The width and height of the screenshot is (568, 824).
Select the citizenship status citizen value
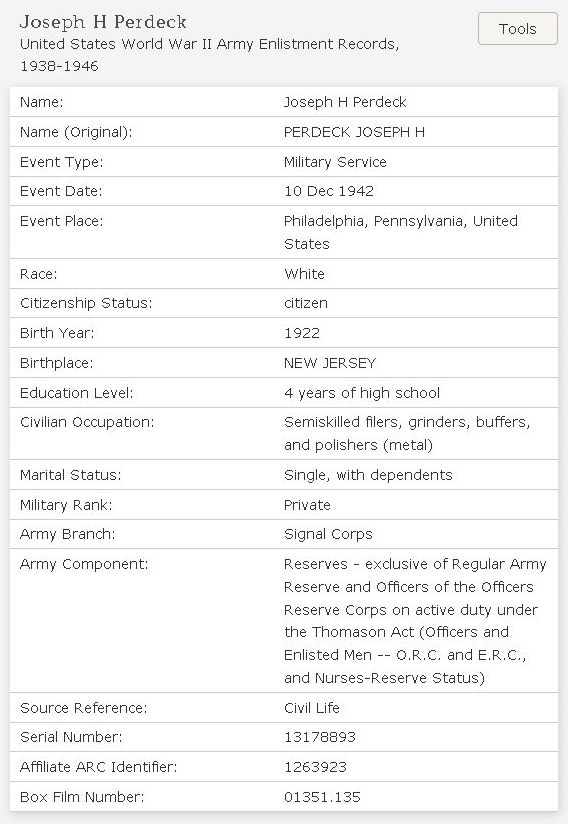coord(306,303)
